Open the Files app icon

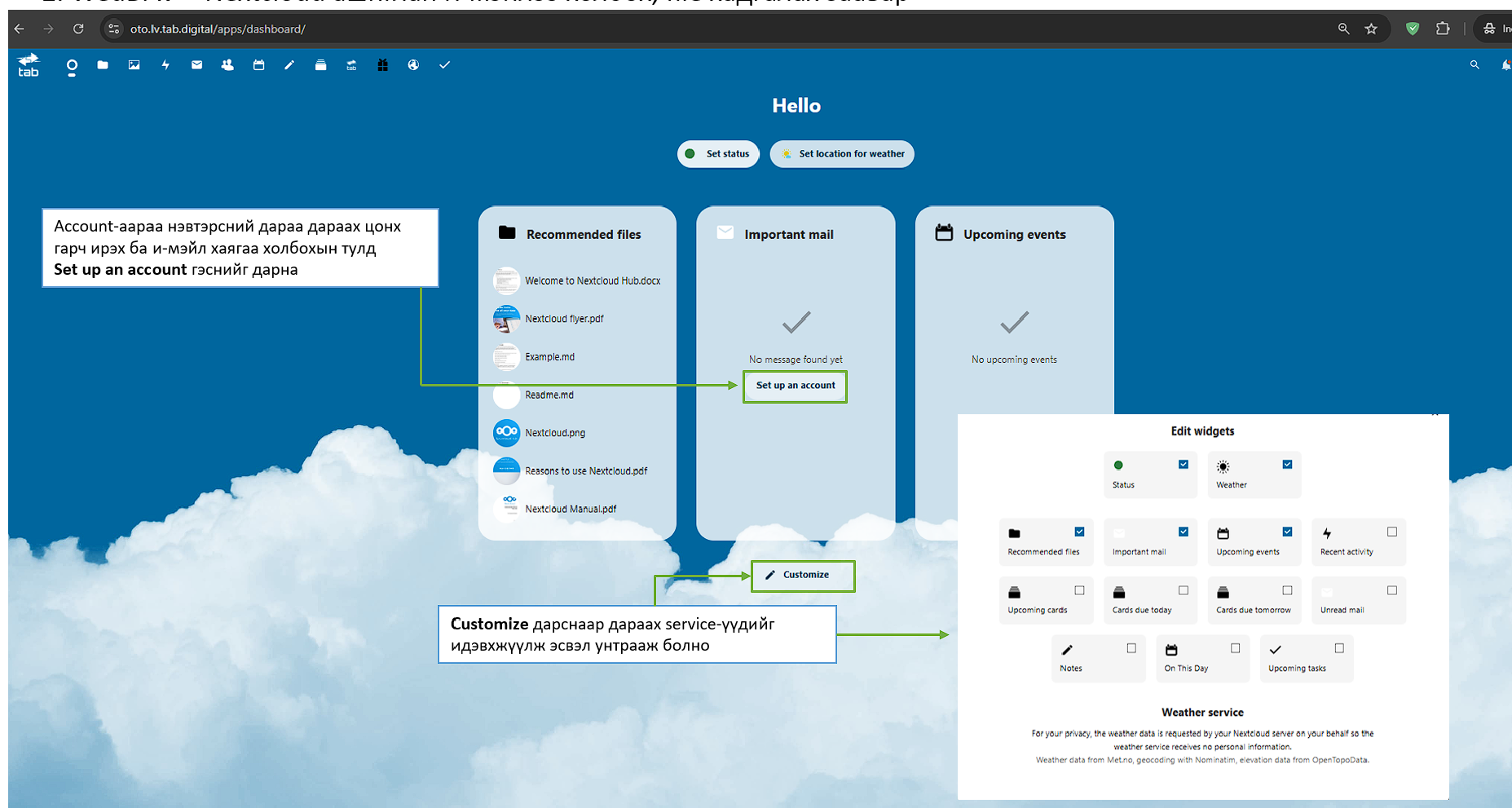tap(103, 65)
